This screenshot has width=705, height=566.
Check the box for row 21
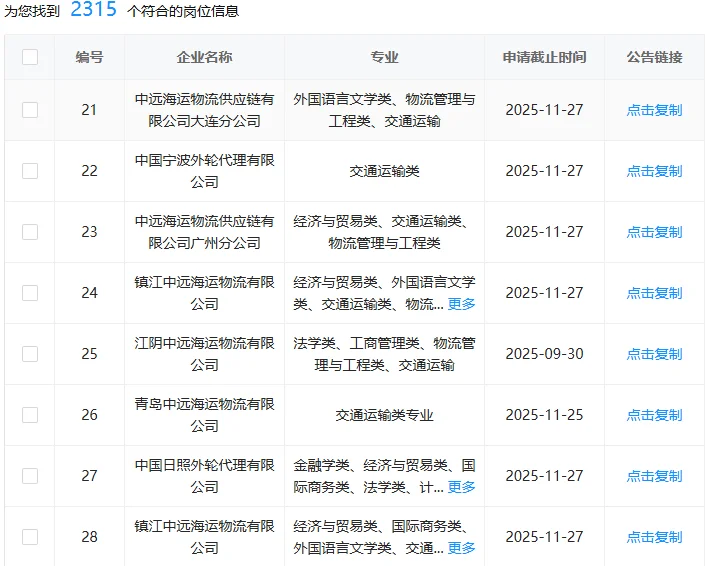pos(30,110)
